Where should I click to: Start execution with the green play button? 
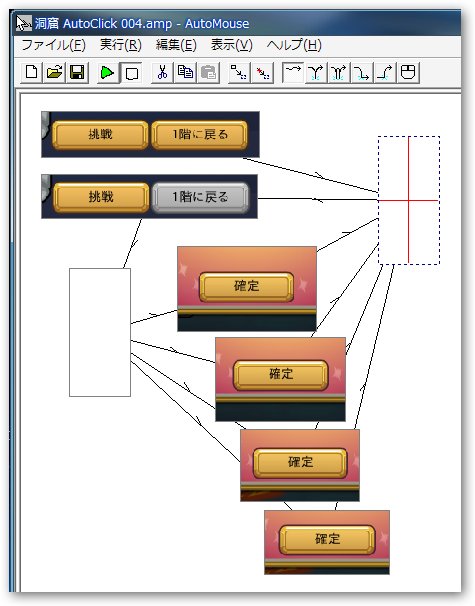107,72
